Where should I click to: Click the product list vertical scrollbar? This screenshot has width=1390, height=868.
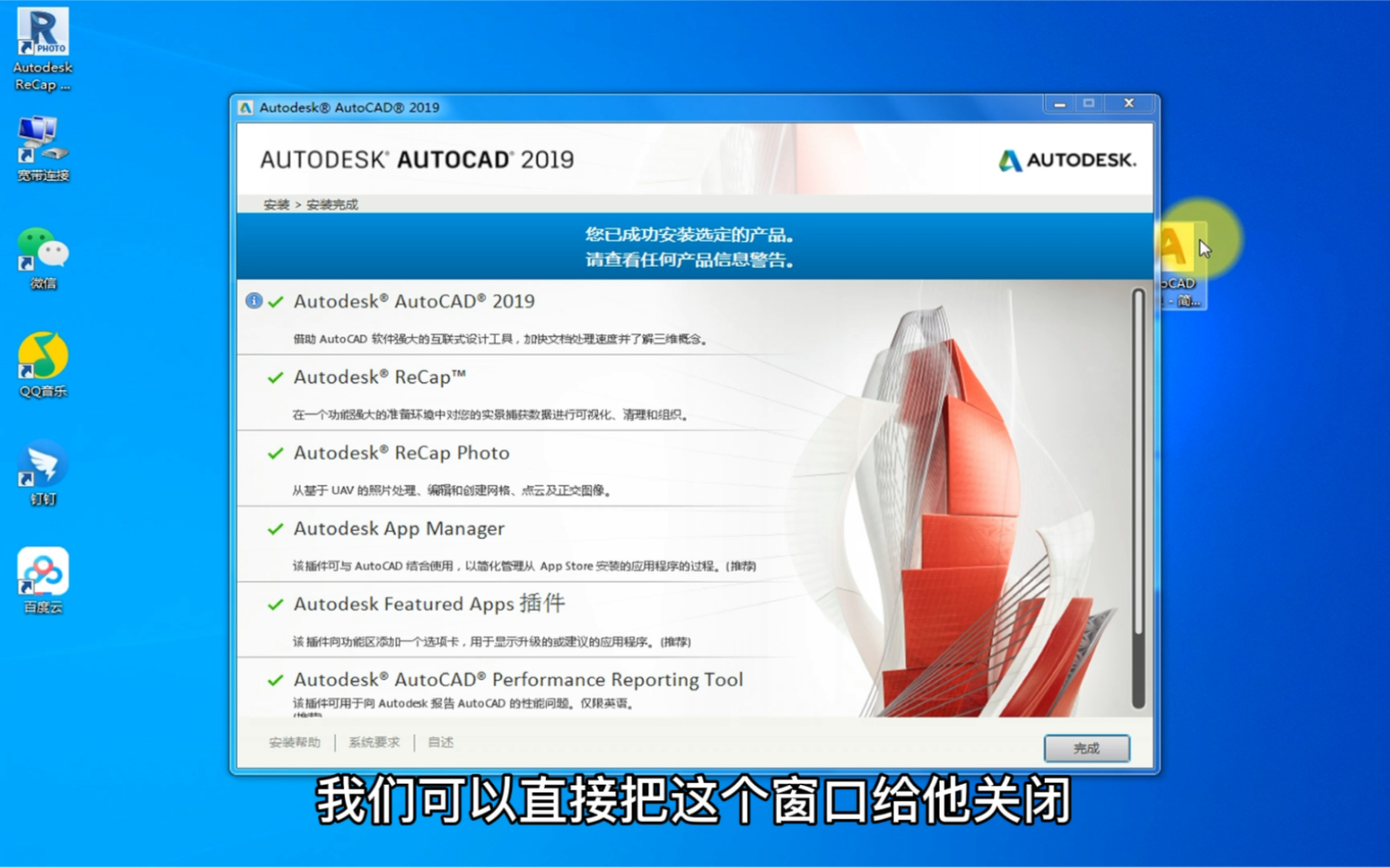click(1138, 498)
